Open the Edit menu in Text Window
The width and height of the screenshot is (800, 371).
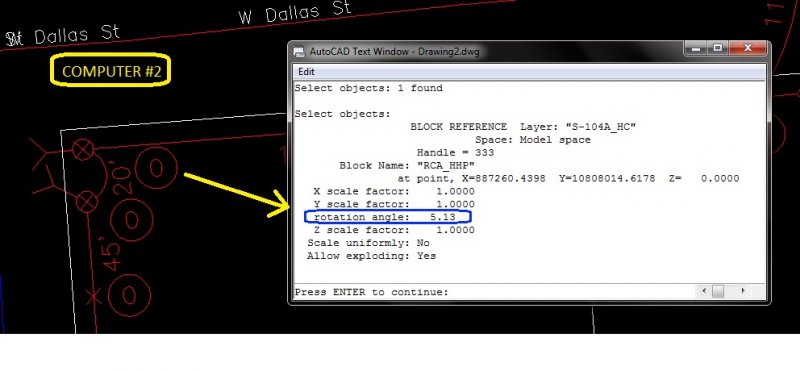click(306, 72)
